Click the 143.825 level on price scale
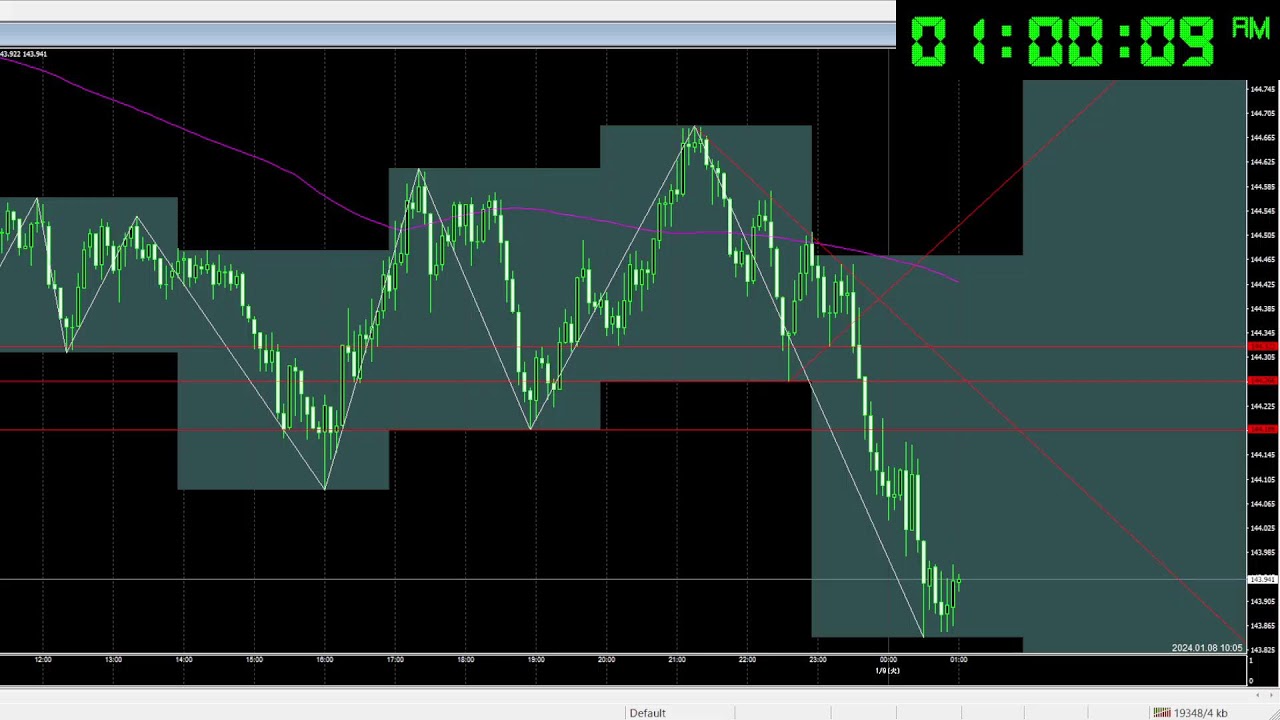Viewport: 1280px width, 720px height. click(x=1262, y=650)
